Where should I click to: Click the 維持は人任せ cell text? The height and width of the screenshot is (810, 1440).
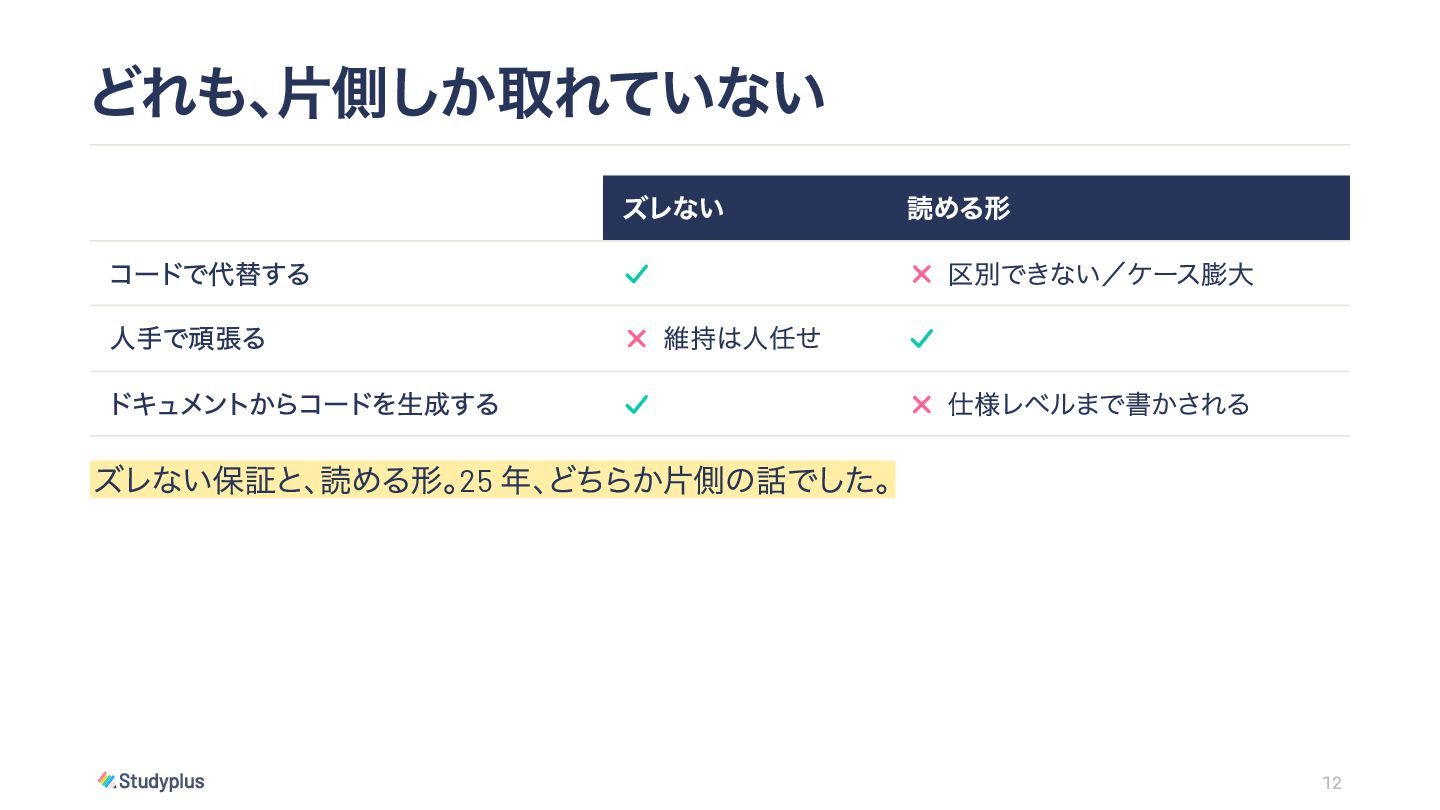742,339
